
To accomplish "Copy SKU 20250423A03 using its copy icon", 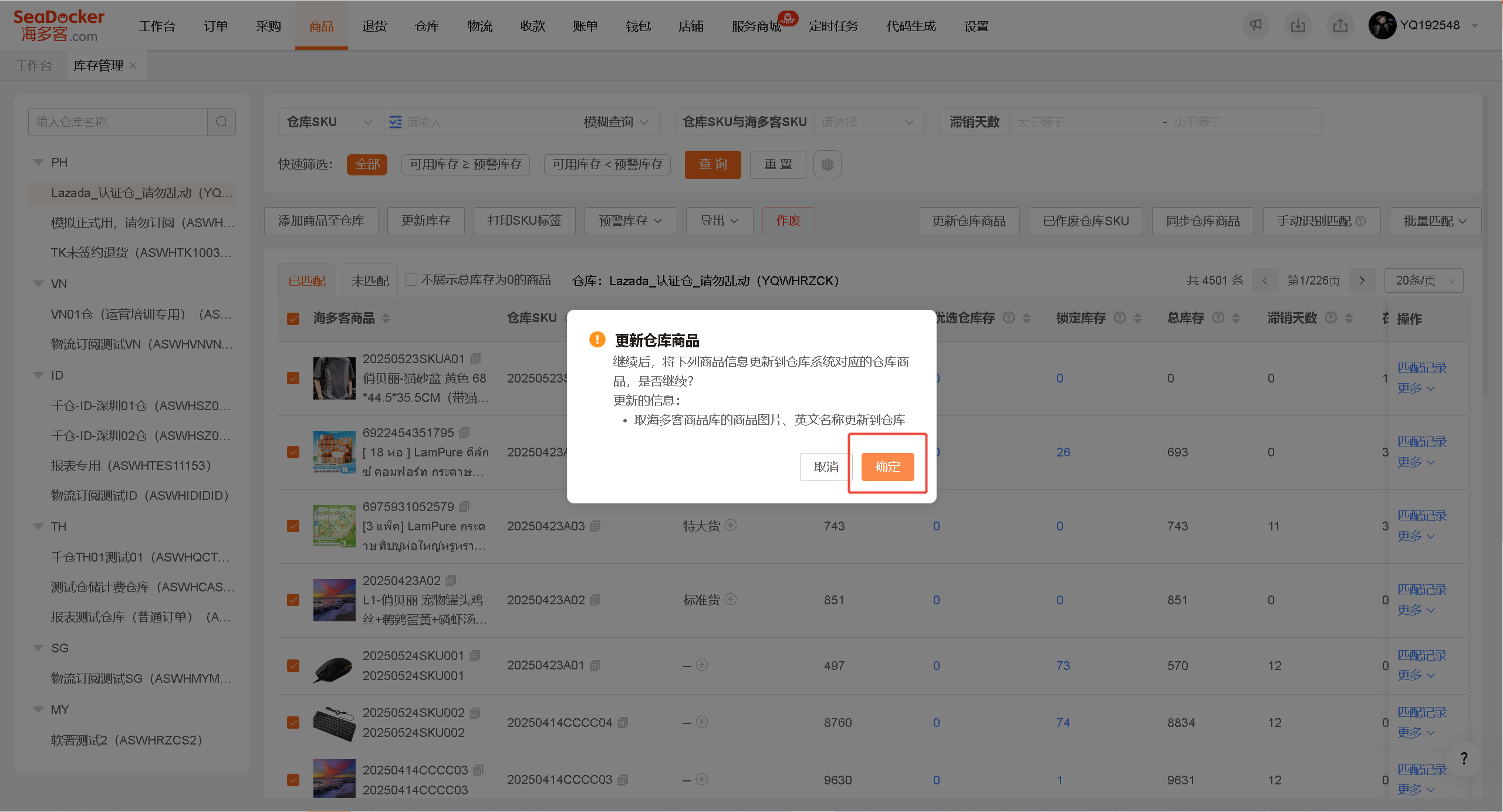I will click(595, 526).
